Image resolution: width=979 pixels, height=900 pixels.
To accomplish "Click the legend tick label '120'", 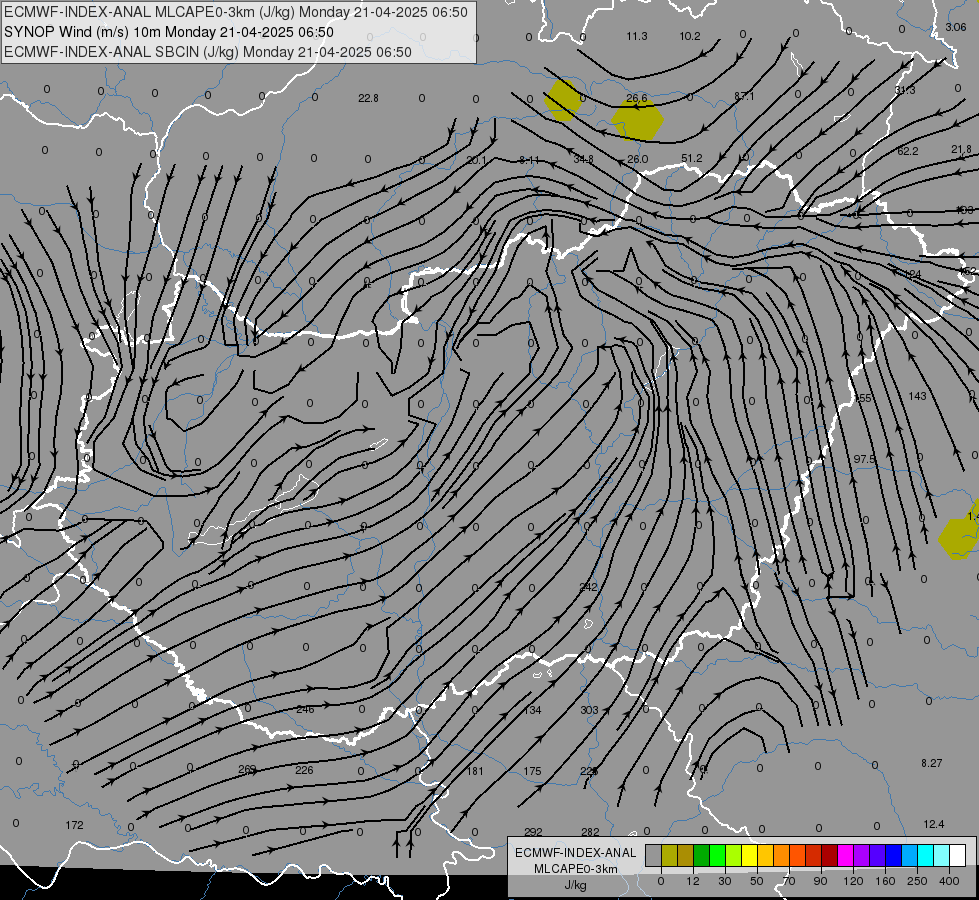I will tap(853, 881).
